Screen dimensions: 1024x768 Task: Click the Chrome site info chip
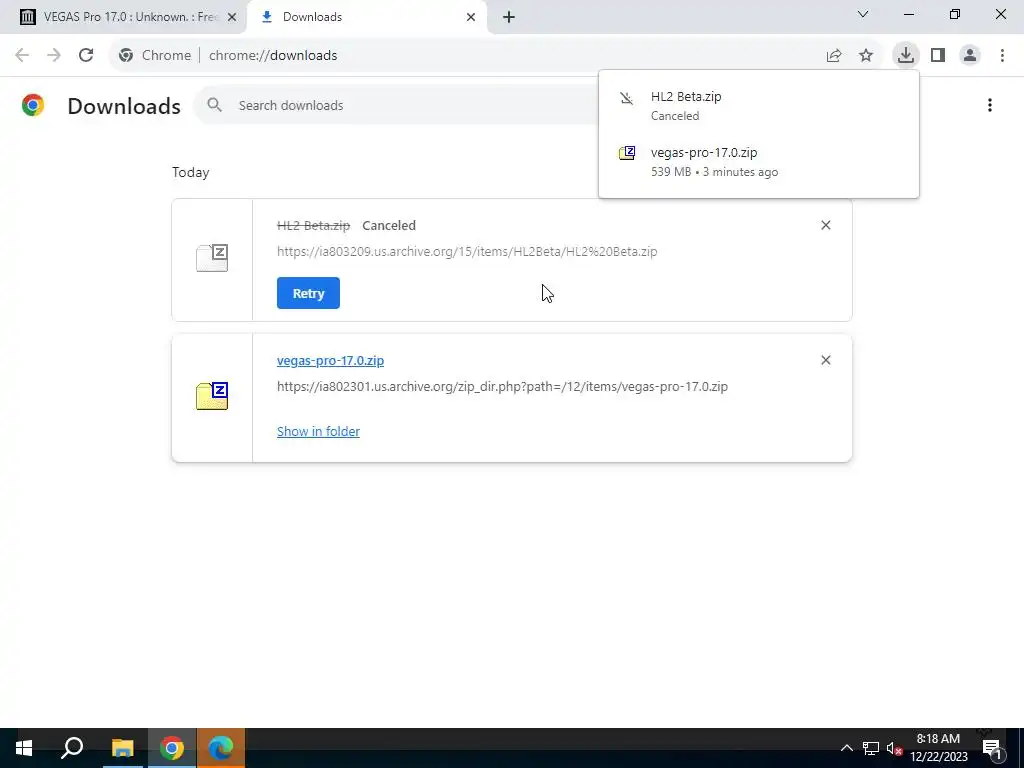155,56
